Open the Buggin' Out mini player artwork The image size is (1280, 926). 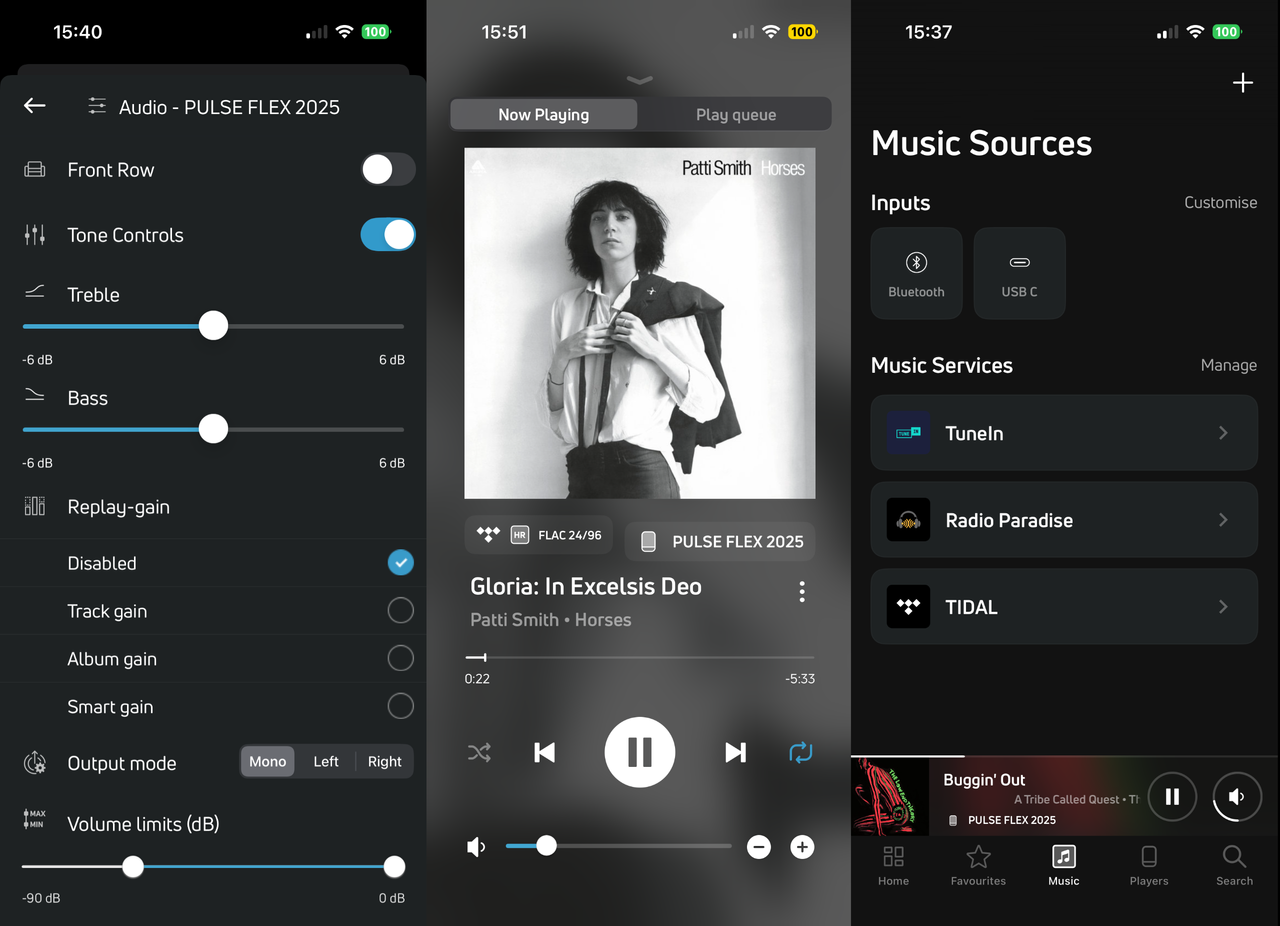(x=890, y=797)
